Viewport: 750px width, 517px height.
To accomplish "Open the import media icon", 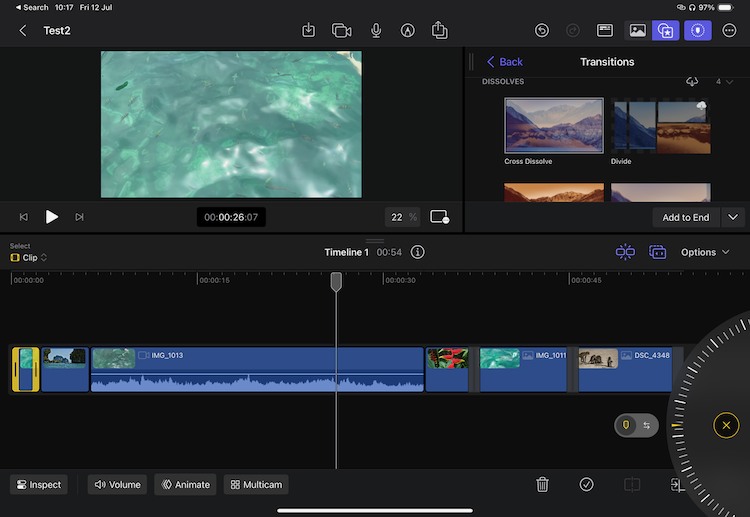I will coord(309,30).
